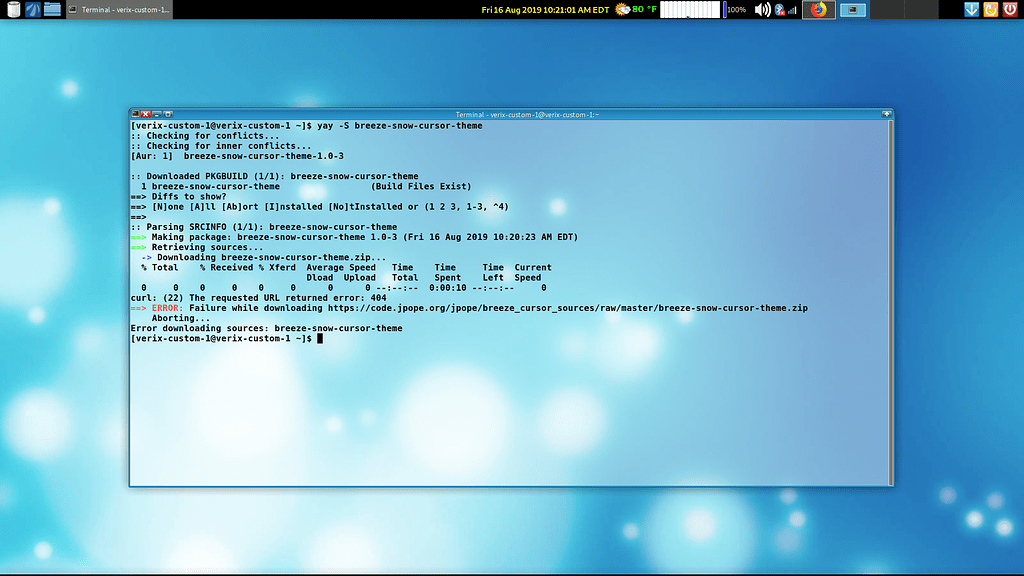This screenshot has height=576, width=1024.
Task: Open the file manager folder icon
Action: tap(52, 8)
